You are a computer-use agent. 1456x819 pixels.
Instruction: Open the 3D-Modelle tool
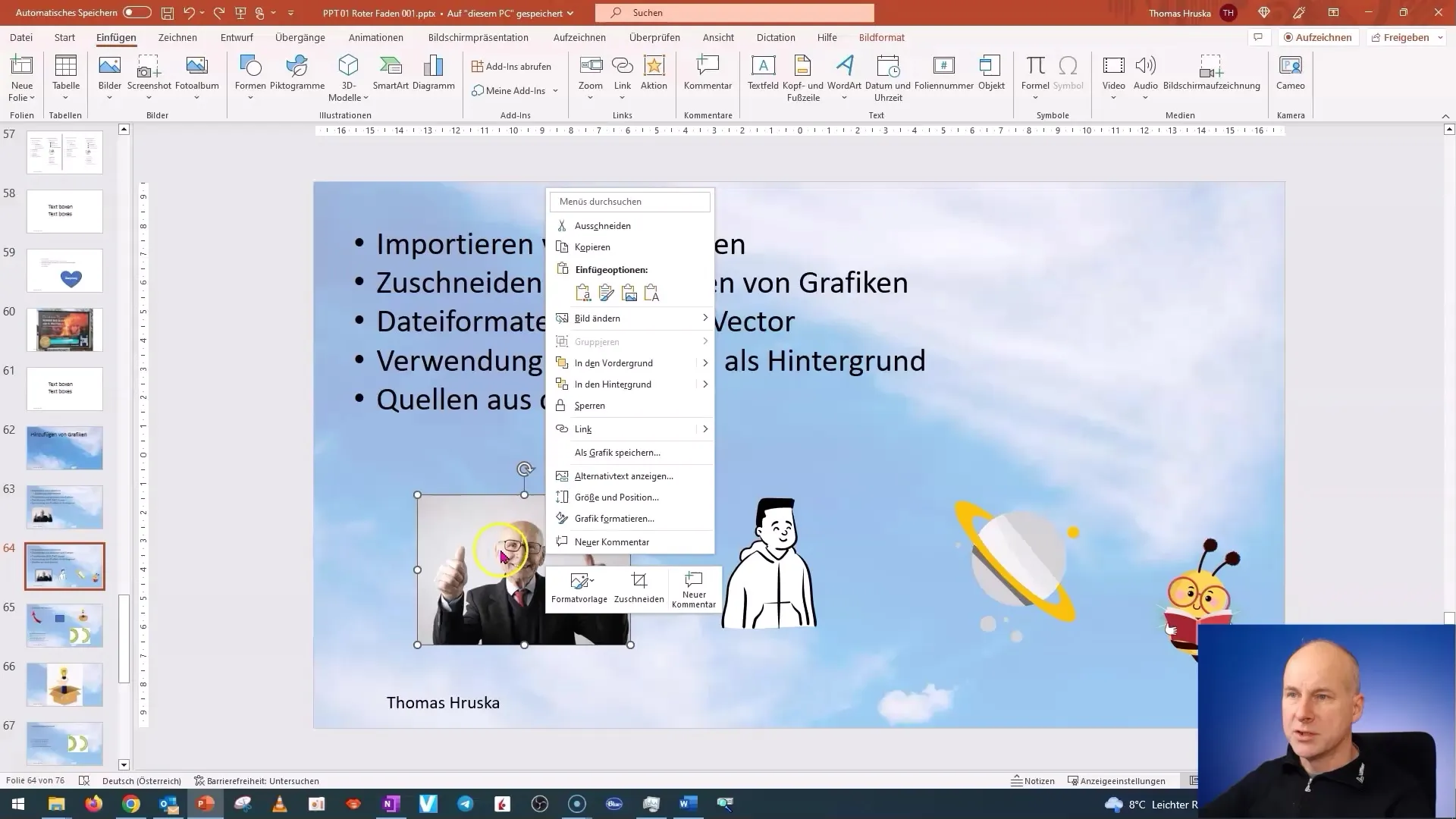[348, 78]
